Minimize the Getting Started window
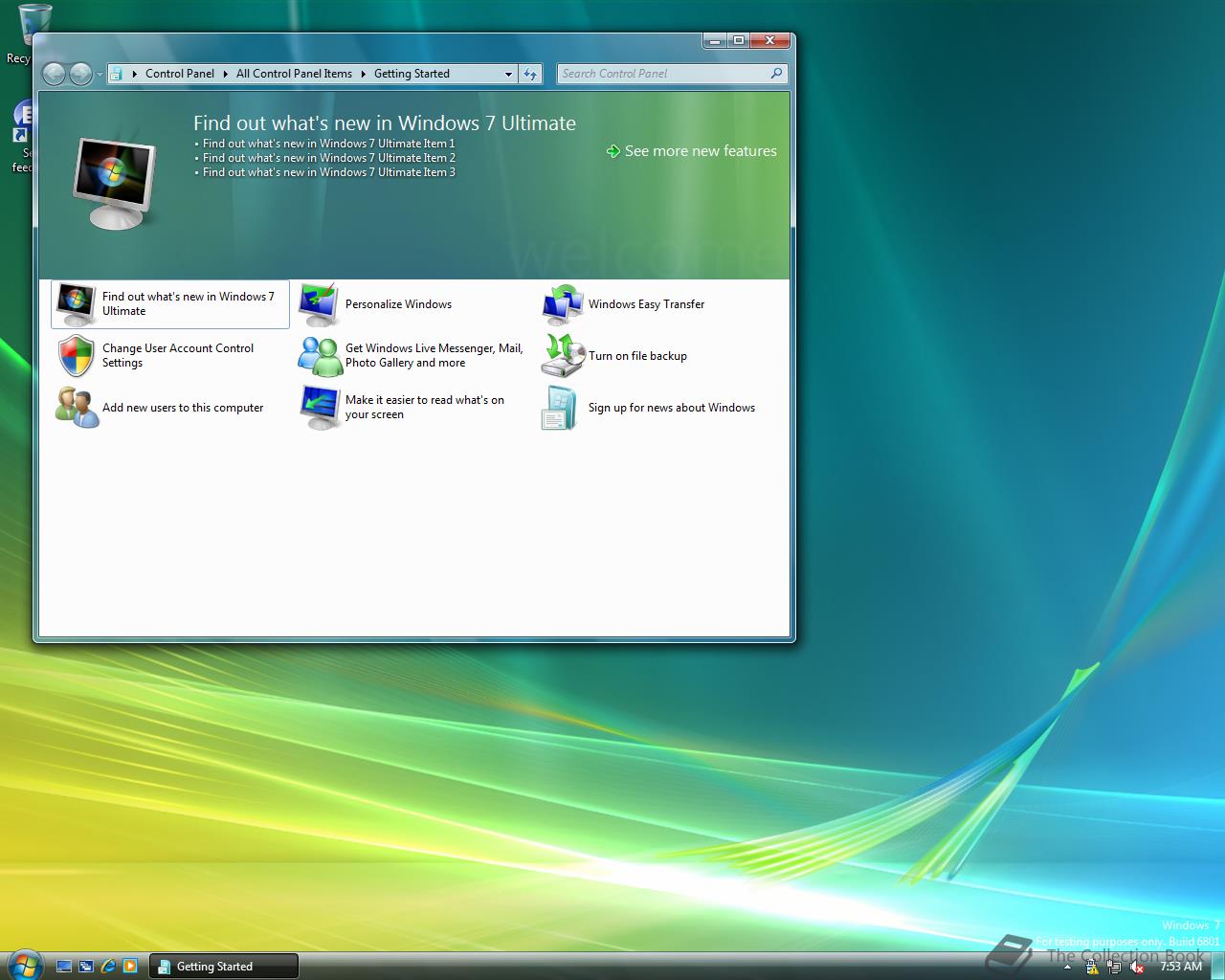 (x=716, y=40)
